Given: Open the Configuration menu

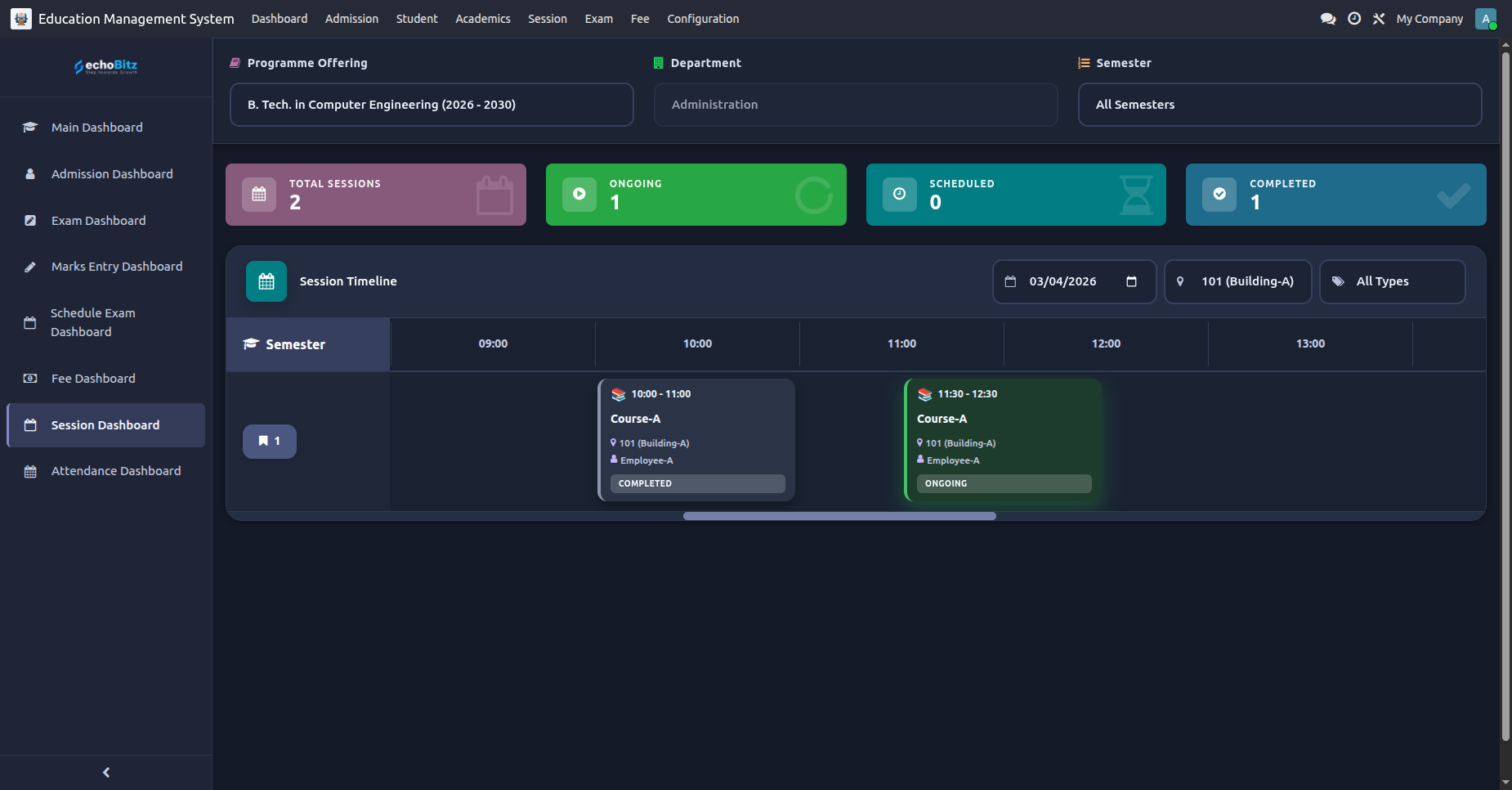Looking at the screenshot, I should point(703,19).
